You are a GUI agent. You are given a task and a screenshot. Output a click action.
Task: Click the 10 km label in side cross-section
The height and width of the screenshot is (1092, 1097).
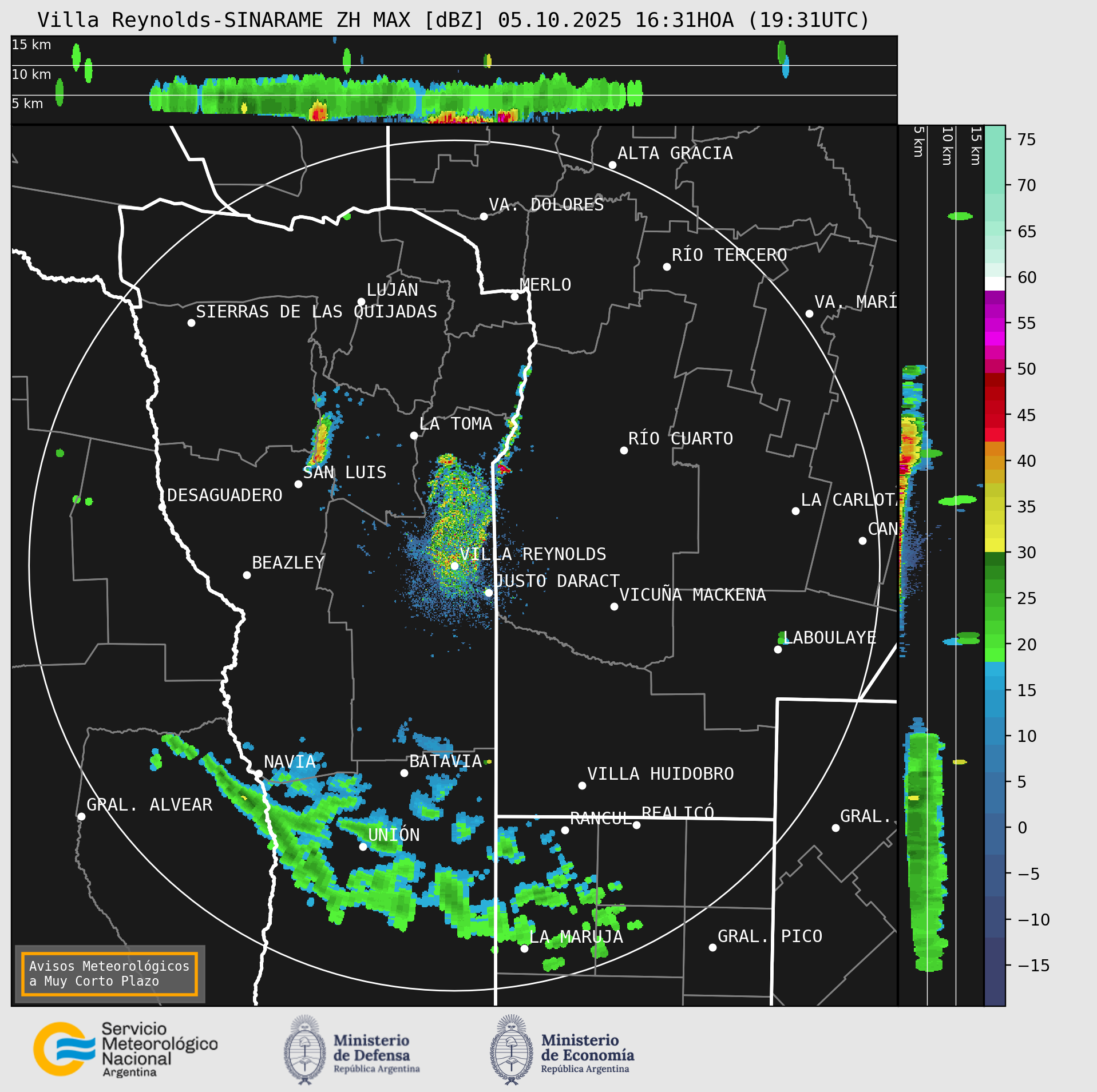tap(948, 146)
